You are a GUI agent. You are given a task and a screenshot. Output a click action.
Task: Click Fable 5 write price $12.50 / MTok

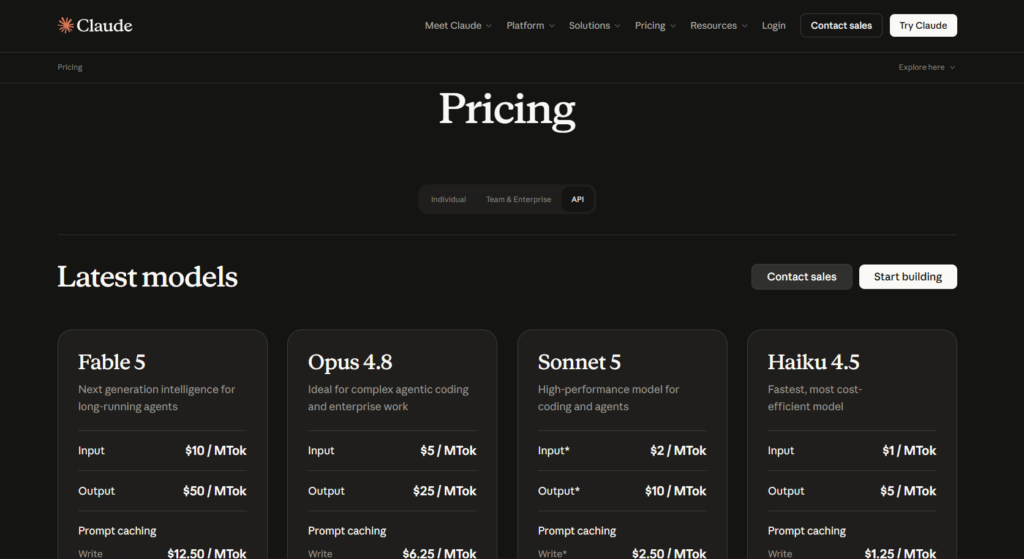click(x=207, y=553)
